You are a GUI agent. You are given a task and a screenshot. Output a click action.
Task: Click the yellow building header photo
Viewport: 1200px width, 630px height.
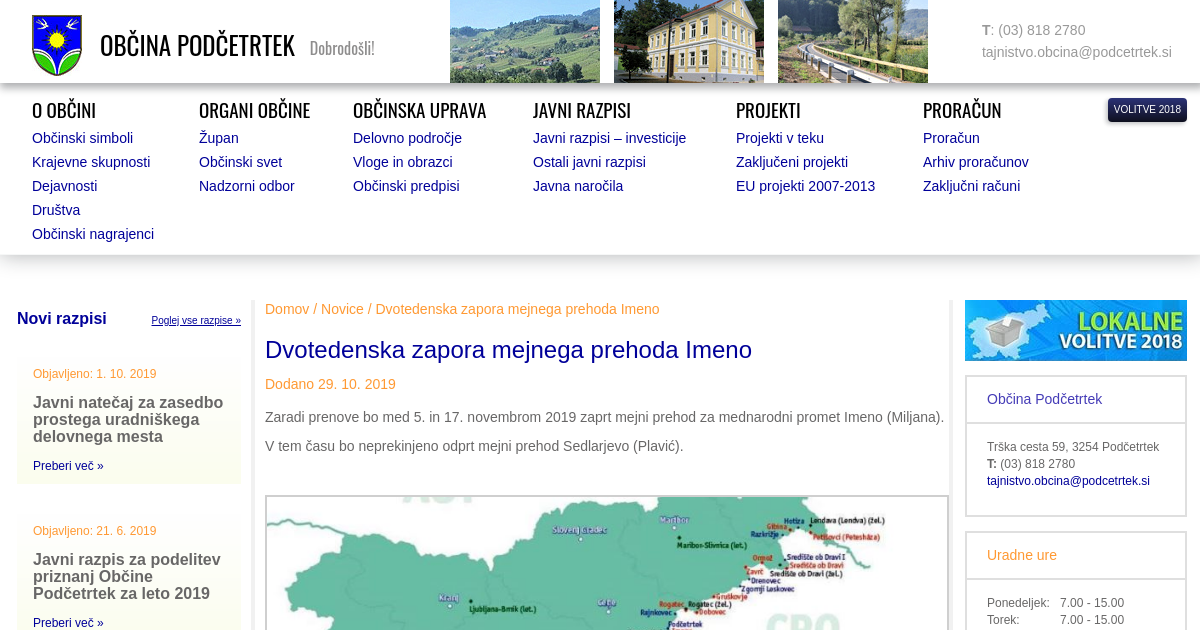[688, 41]
